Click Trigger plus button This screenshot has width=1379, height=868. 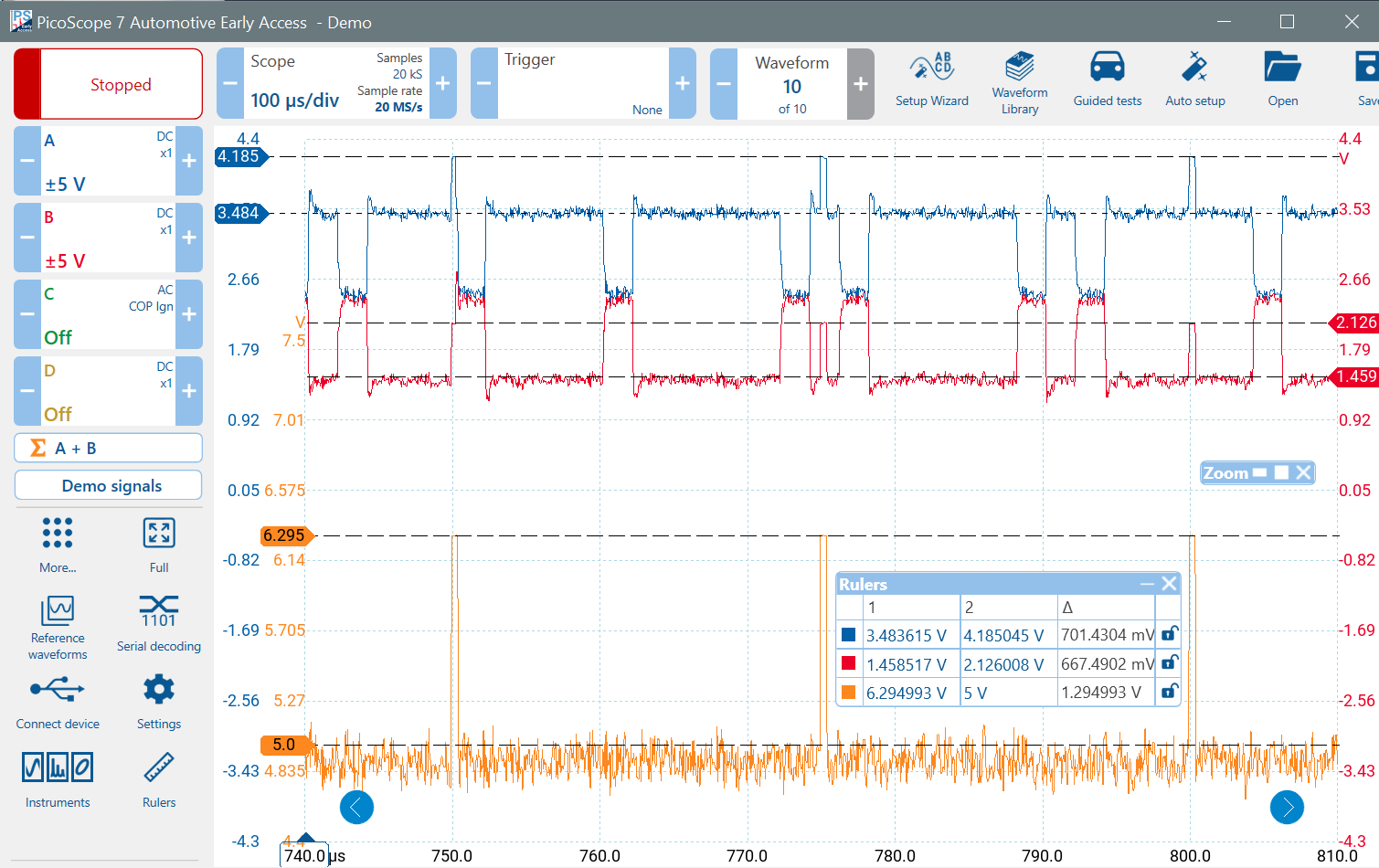(x=683, y=83)
